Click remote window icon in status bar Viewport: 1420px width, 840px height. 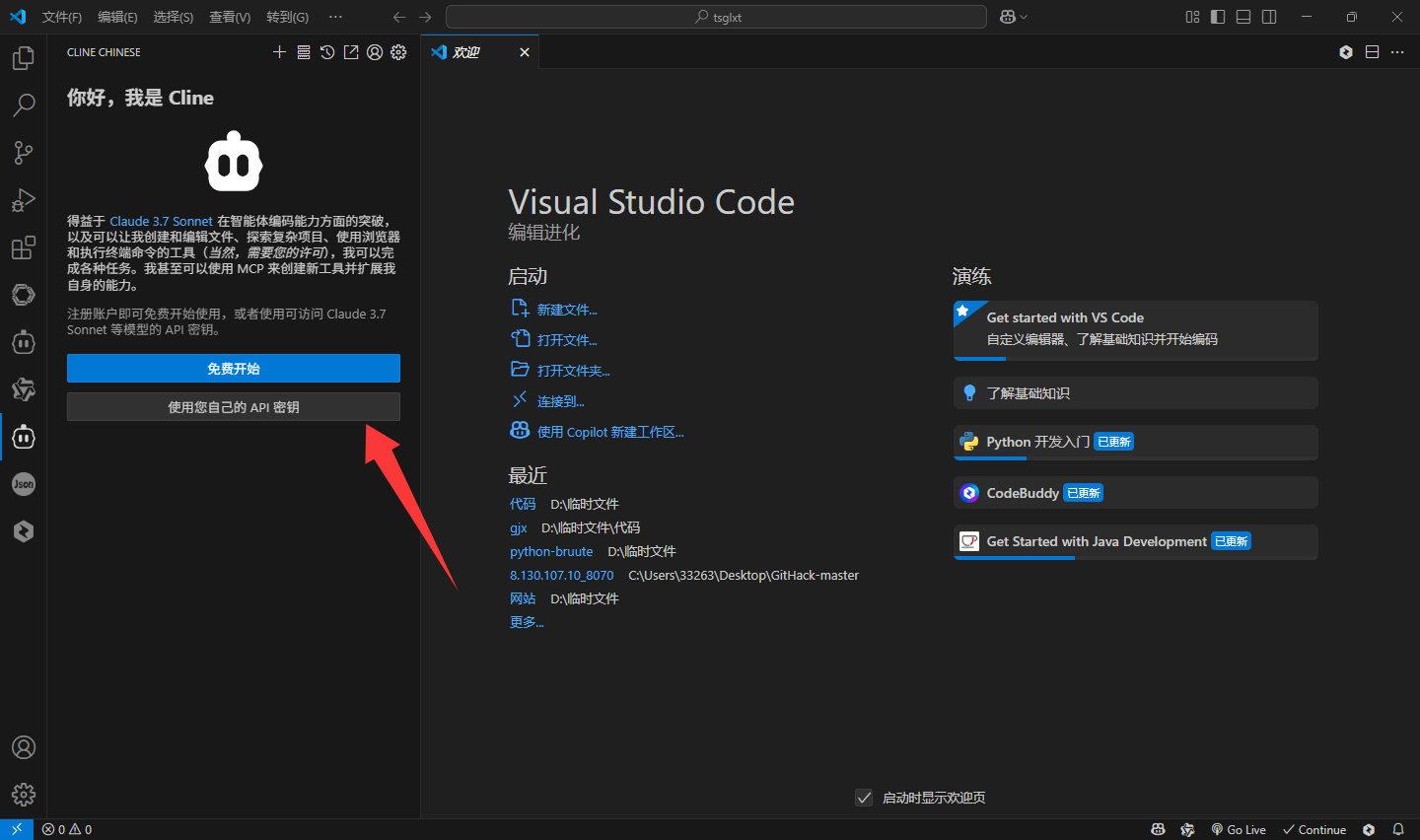(17, 829)
